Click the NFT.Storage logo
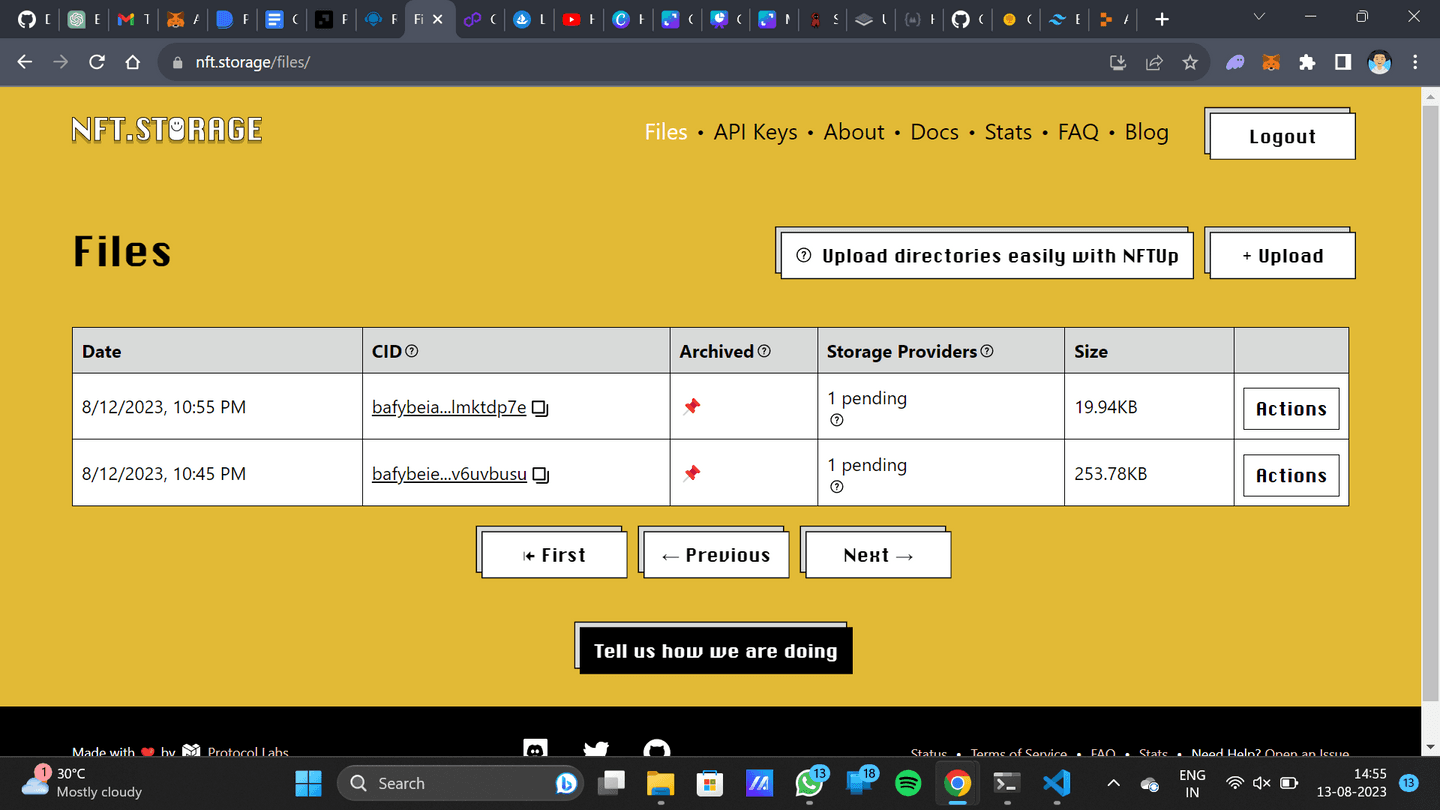Image resolution: width=1440 pixels, height=810 pixels. pyautogui.click(x=167, y=130)
